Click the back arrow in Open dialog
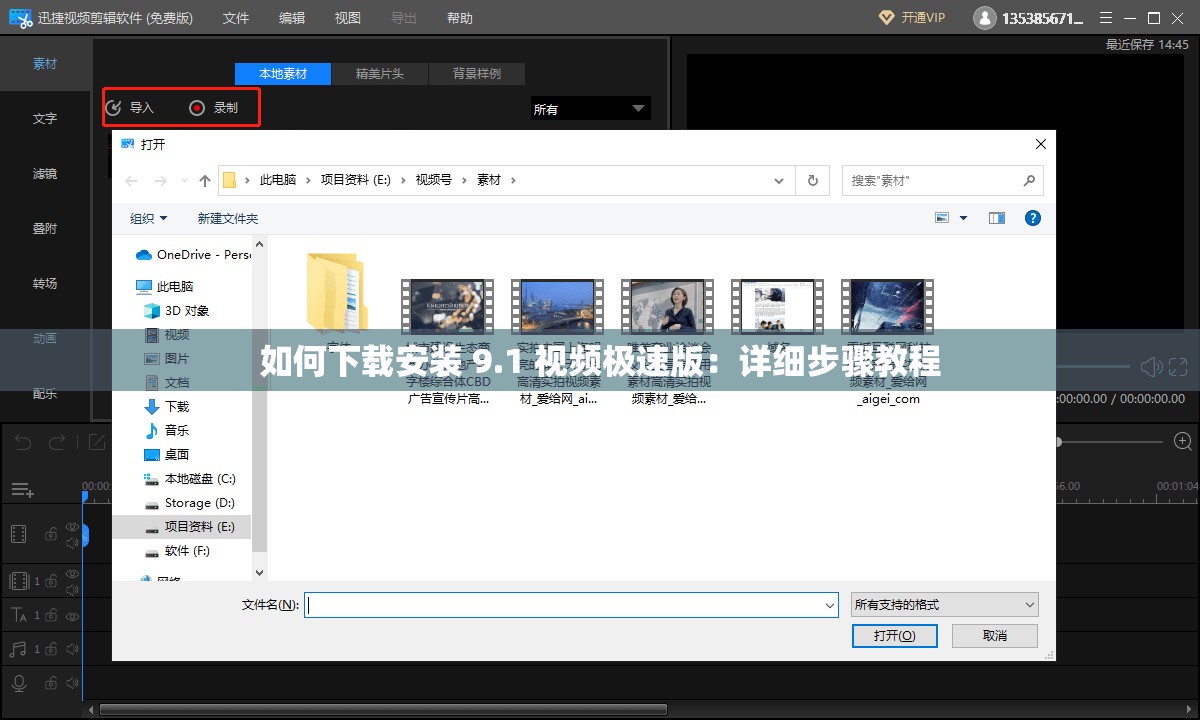This screenshot has width=1200, height=720. (131, 181)
